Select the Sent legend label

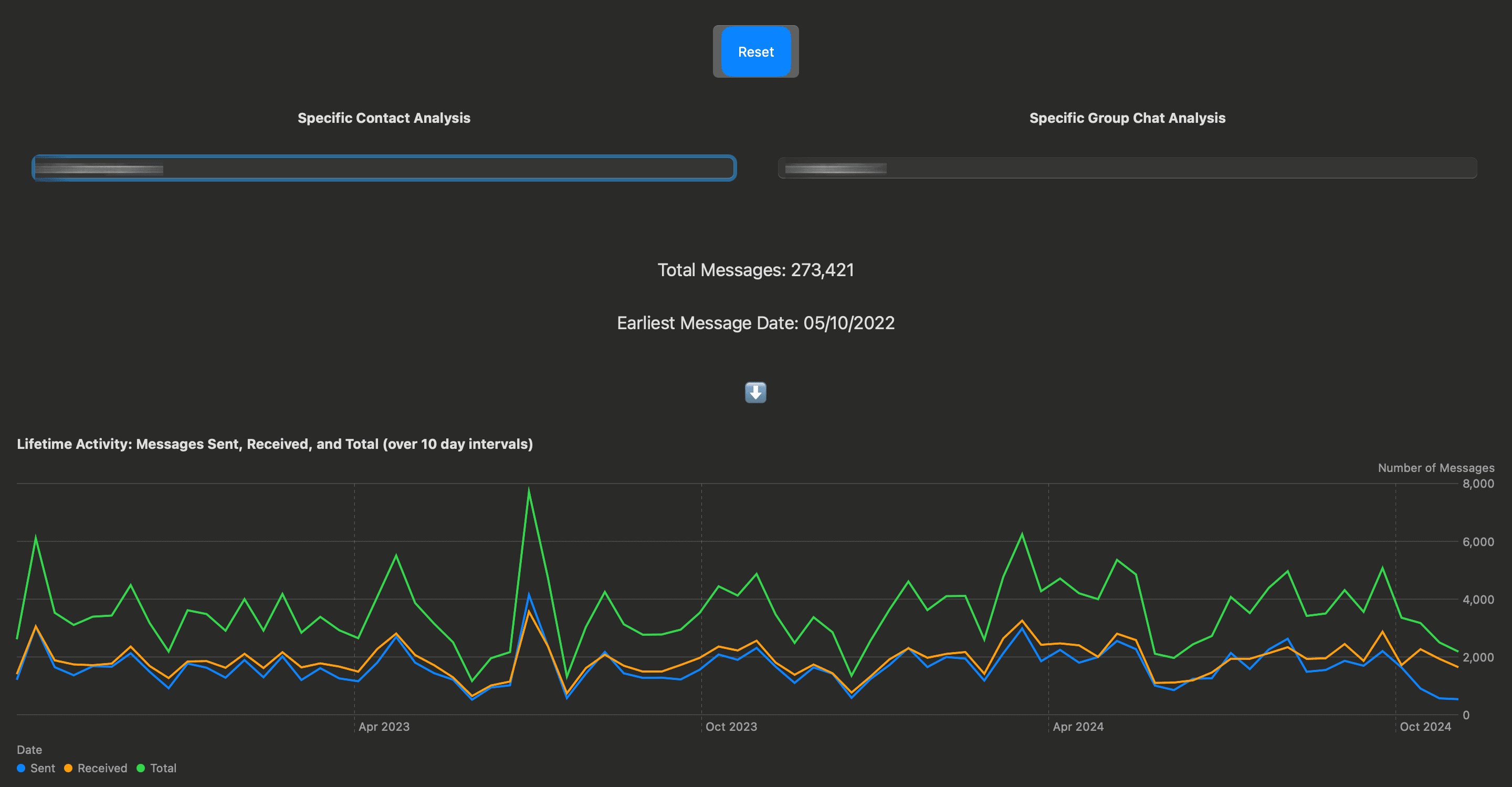42,768
